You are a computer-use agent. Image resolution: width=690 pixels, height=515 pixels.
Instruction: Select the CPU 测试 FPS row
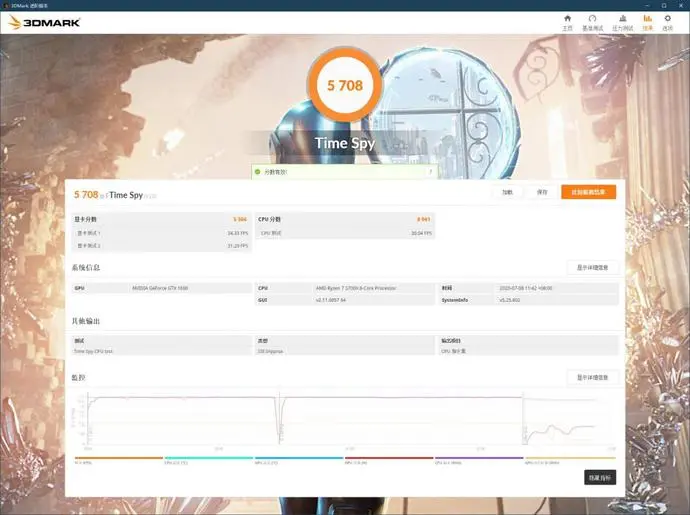[x=345, y=233]
